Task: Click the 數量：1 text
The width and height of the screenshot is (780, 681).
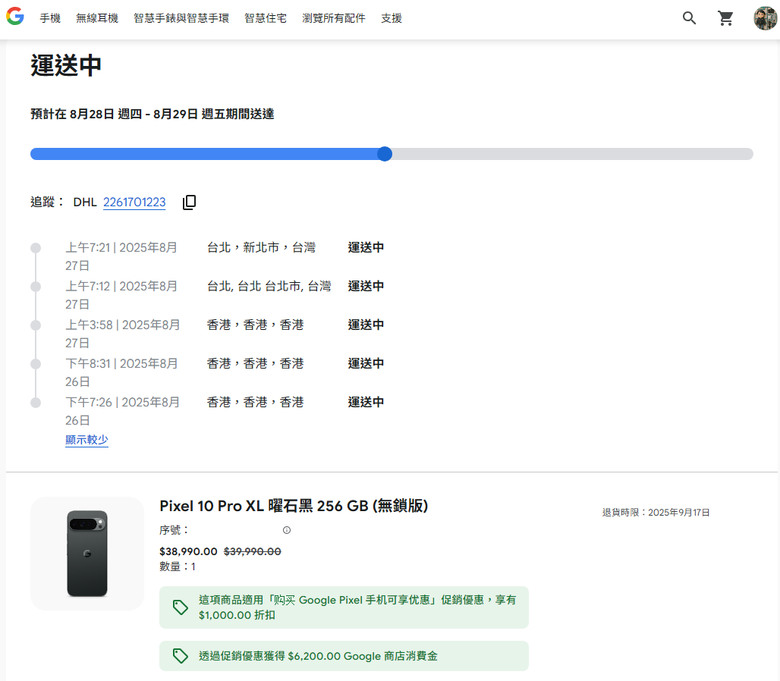Action: [x=177, y=567]
